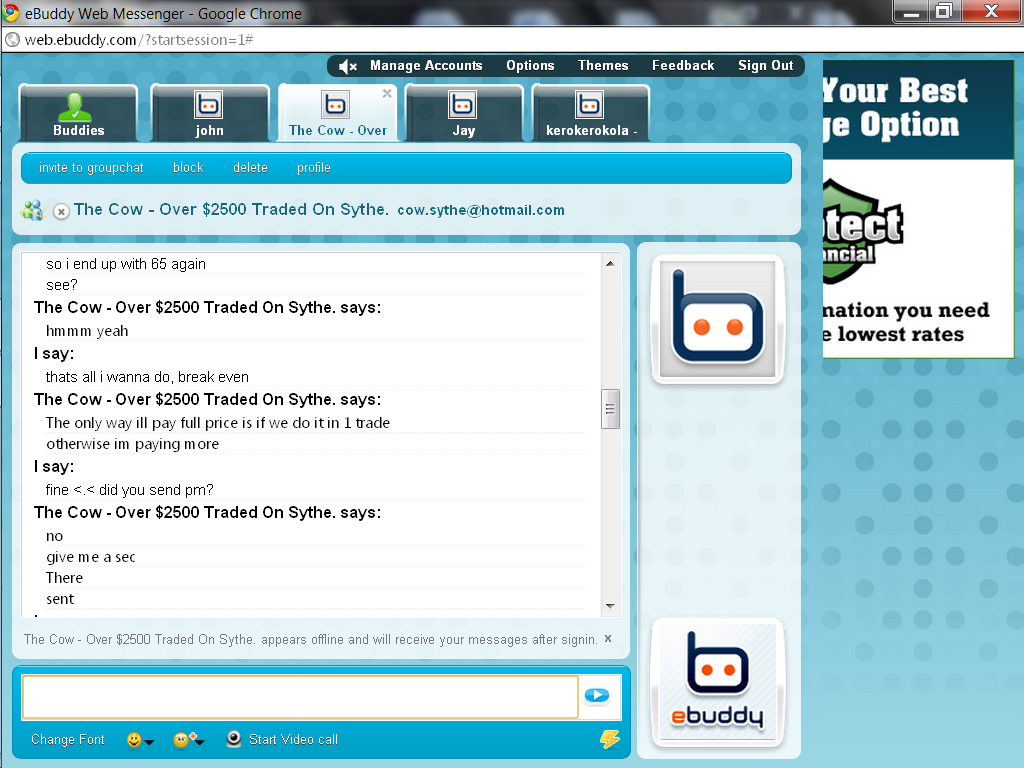Open the Options menu
The image size is (1024, 768).
530,65
